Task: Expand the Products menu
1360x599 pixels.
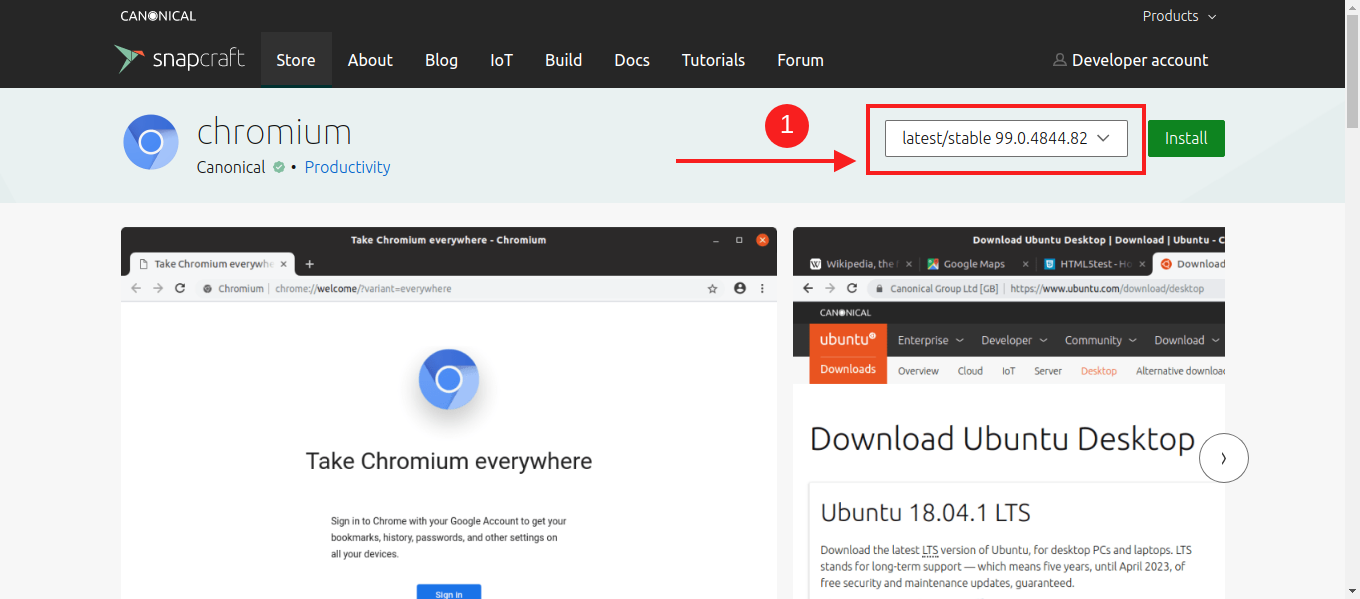Action: pos(1179,16)
